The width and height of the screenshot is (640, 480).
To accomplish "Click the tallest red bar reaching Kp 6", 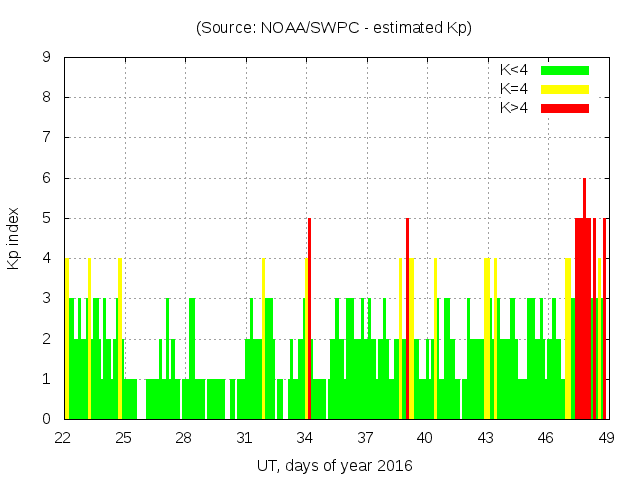I will tap(585, 200).
